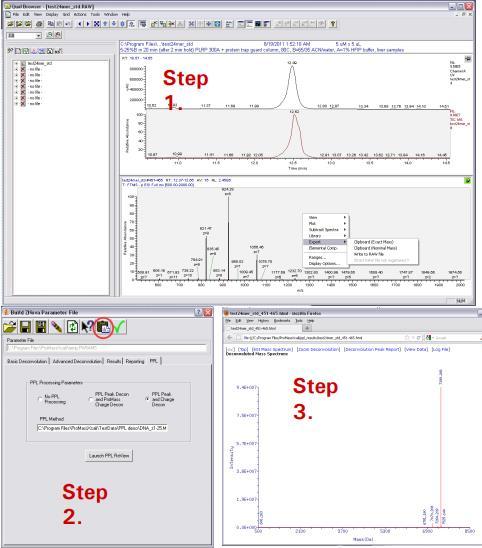Switch to the Results tab
The image size is (482, 548).
pos(114,361)
